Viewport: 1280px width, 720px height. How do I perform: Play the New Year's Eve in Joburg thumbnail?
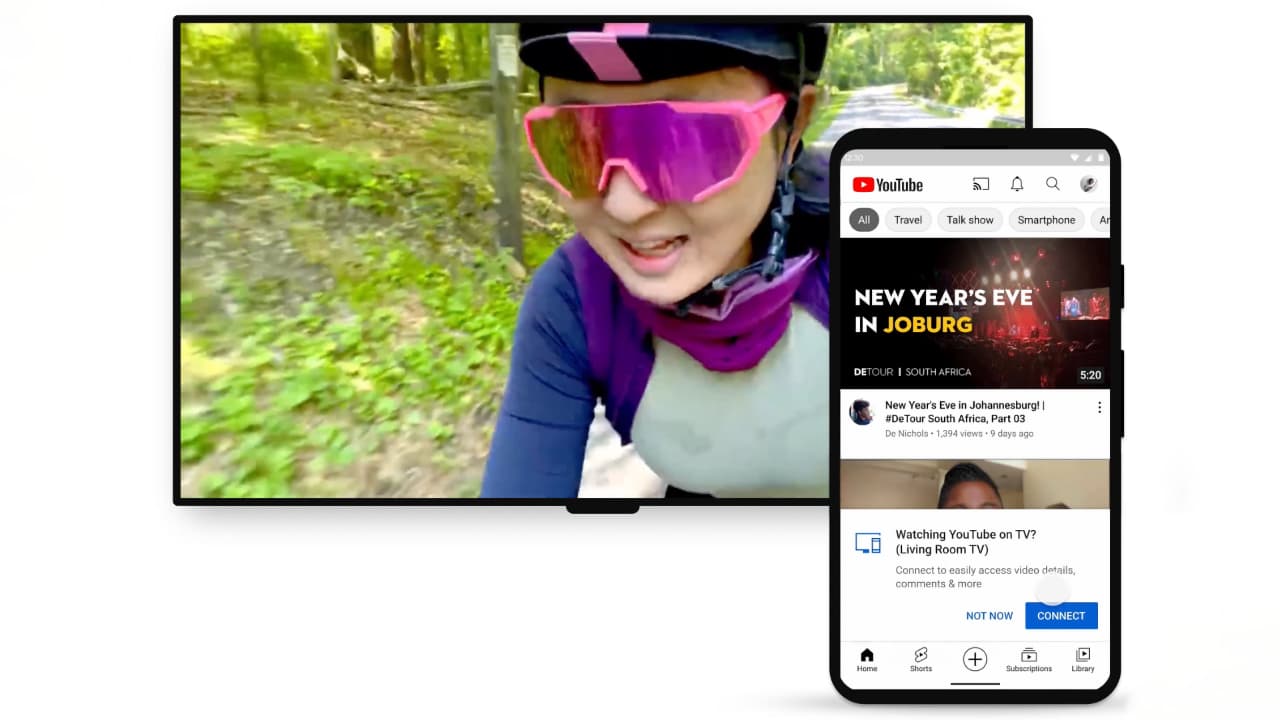[x=974, y=313]
